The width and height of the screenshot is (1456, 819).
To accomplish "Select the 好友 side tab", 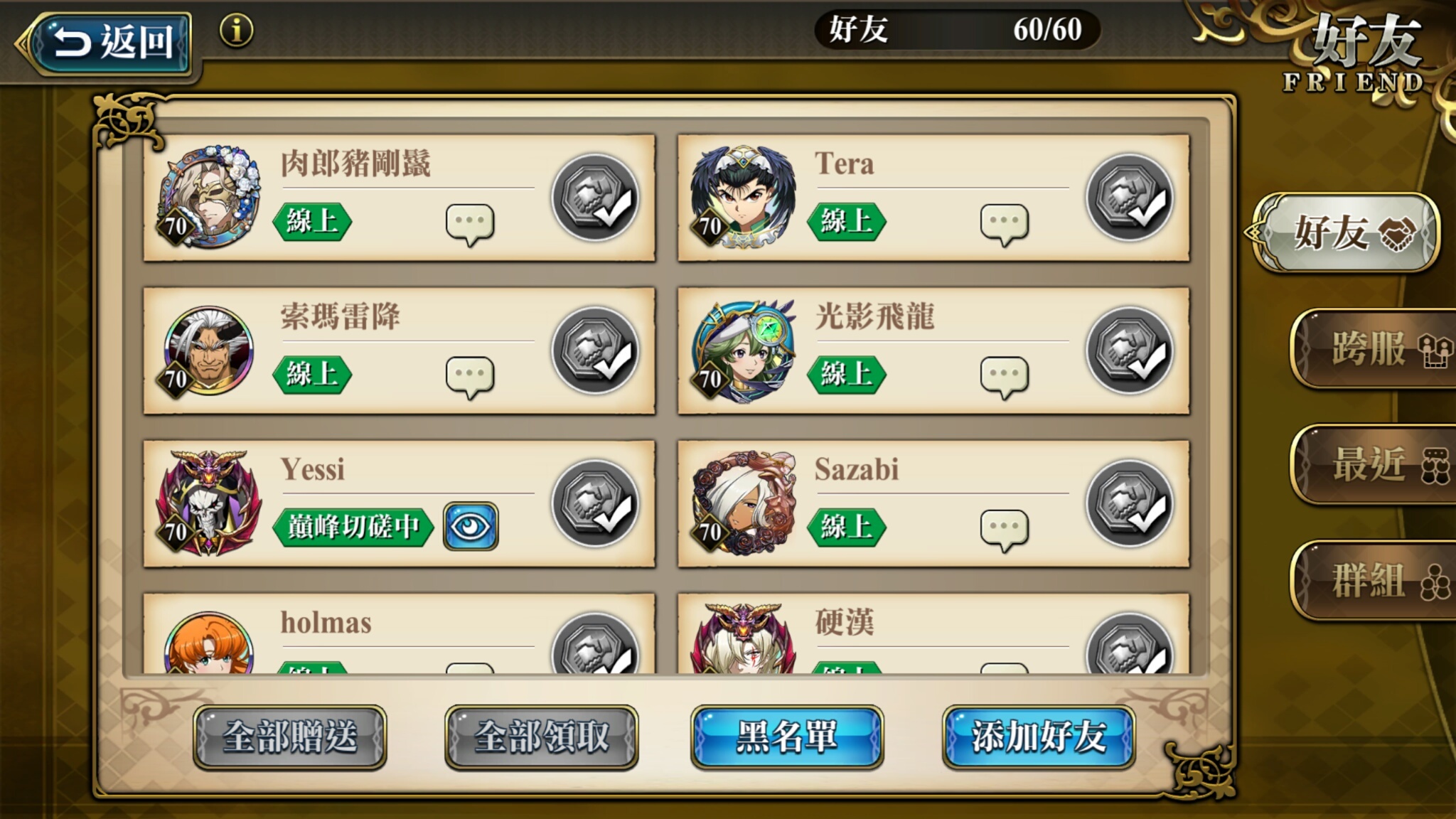I will pyautogui.click(x=1346, y=232).
